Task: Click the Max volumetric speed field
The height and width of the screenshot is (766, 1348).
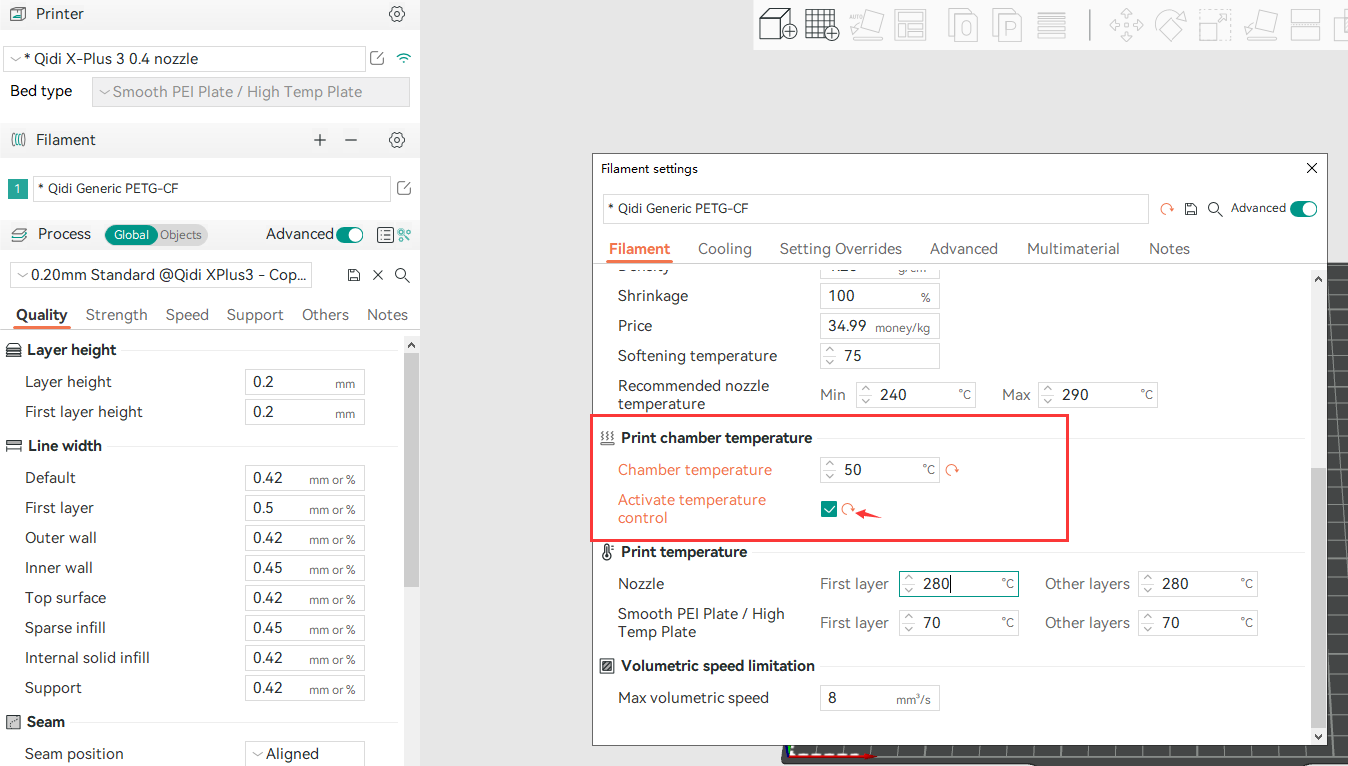Action: 860,698
